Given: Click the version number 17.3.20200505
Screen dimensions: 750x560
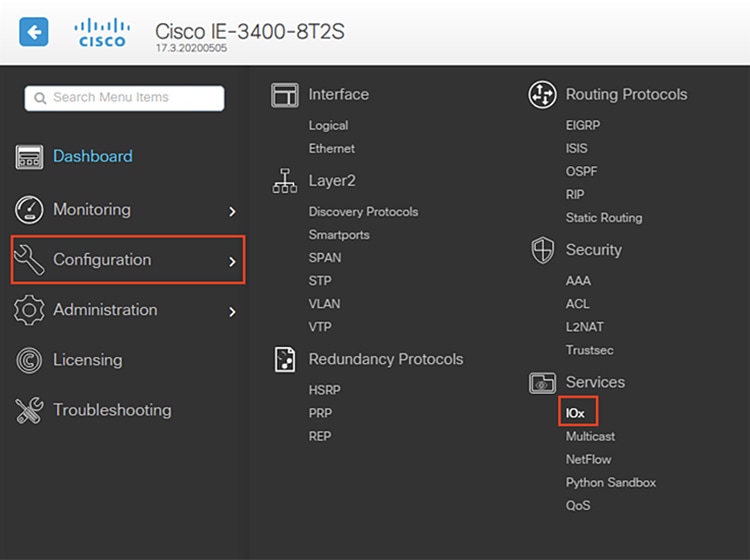Looking at the screenshot, I should 191,48.
